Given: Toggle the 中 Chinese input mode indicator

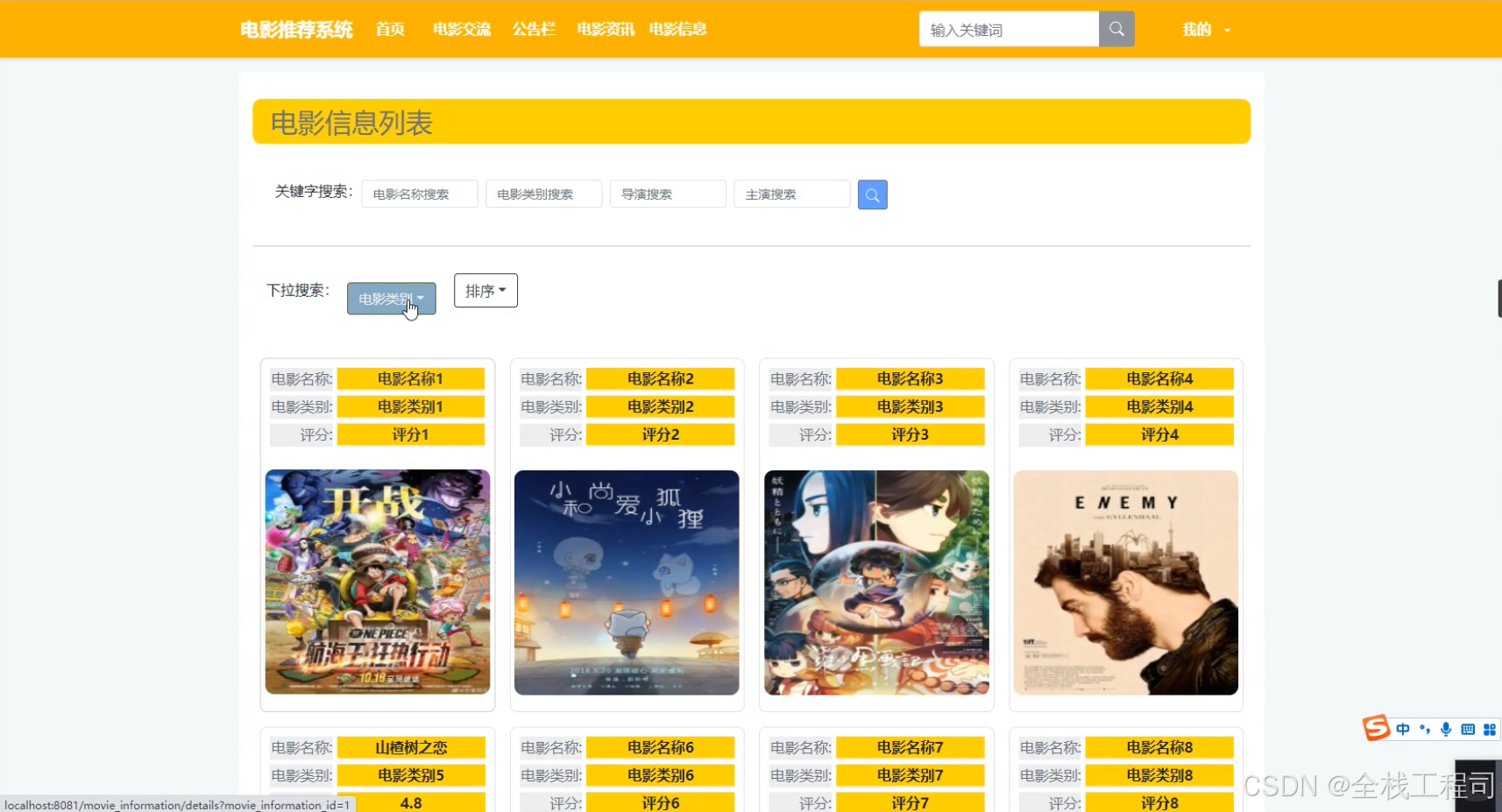Looking at the screenshot, I should tap(1403, 729).
